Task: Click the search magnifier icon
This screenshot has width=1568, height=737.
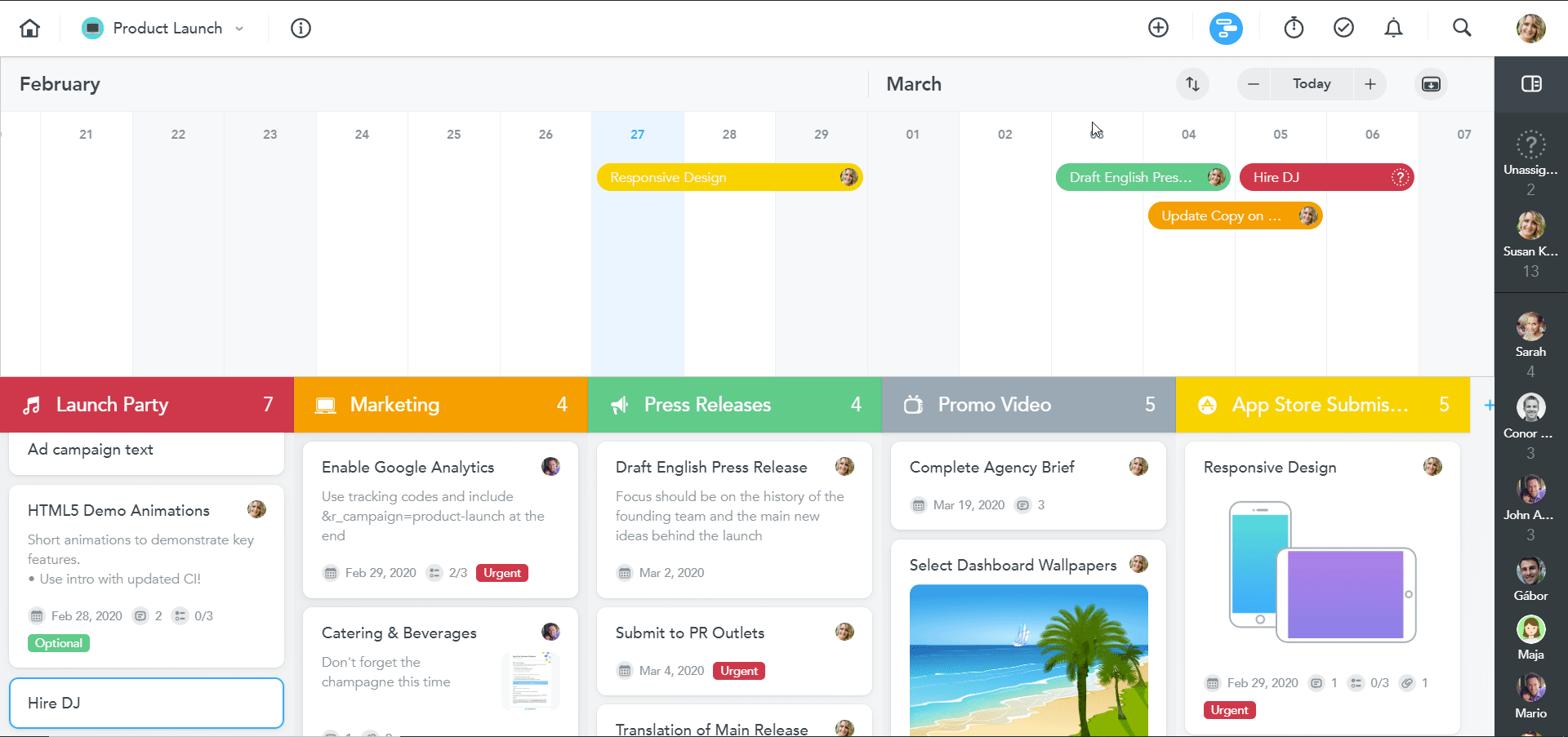Action: click(1462, 28)
